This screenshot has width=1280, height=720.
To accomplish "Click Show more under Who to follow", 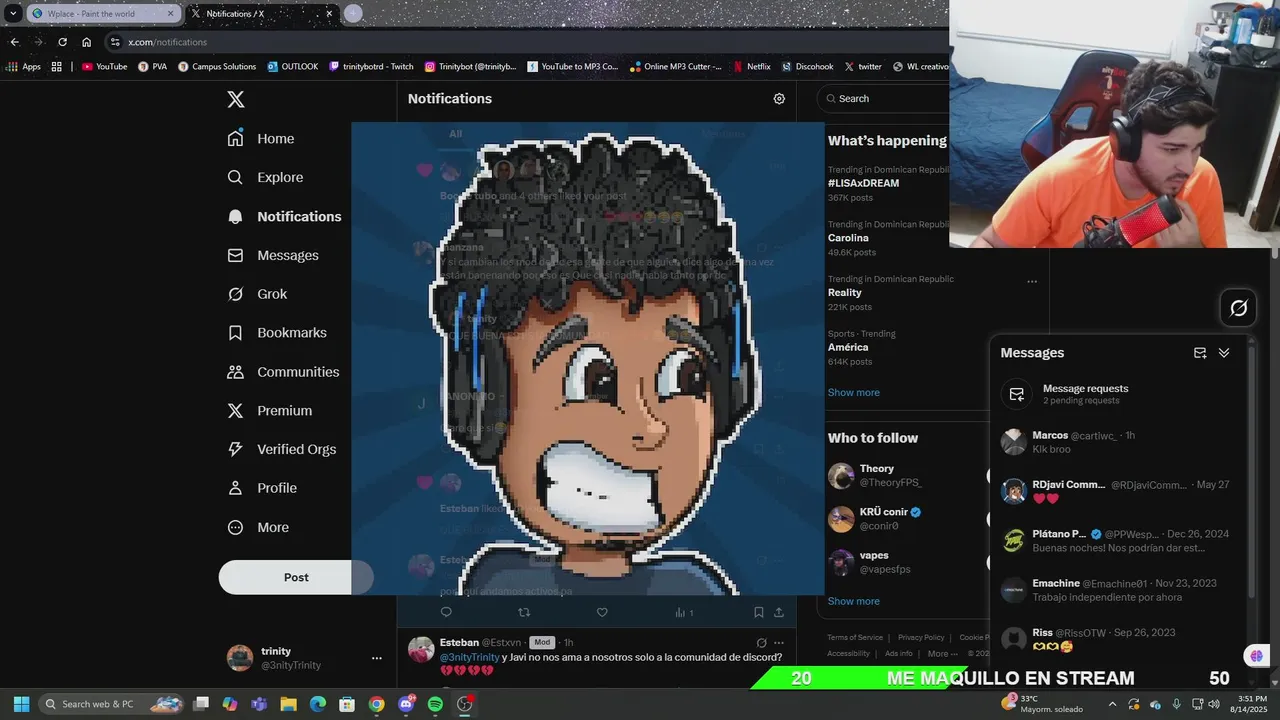I will tap(853, 602).
